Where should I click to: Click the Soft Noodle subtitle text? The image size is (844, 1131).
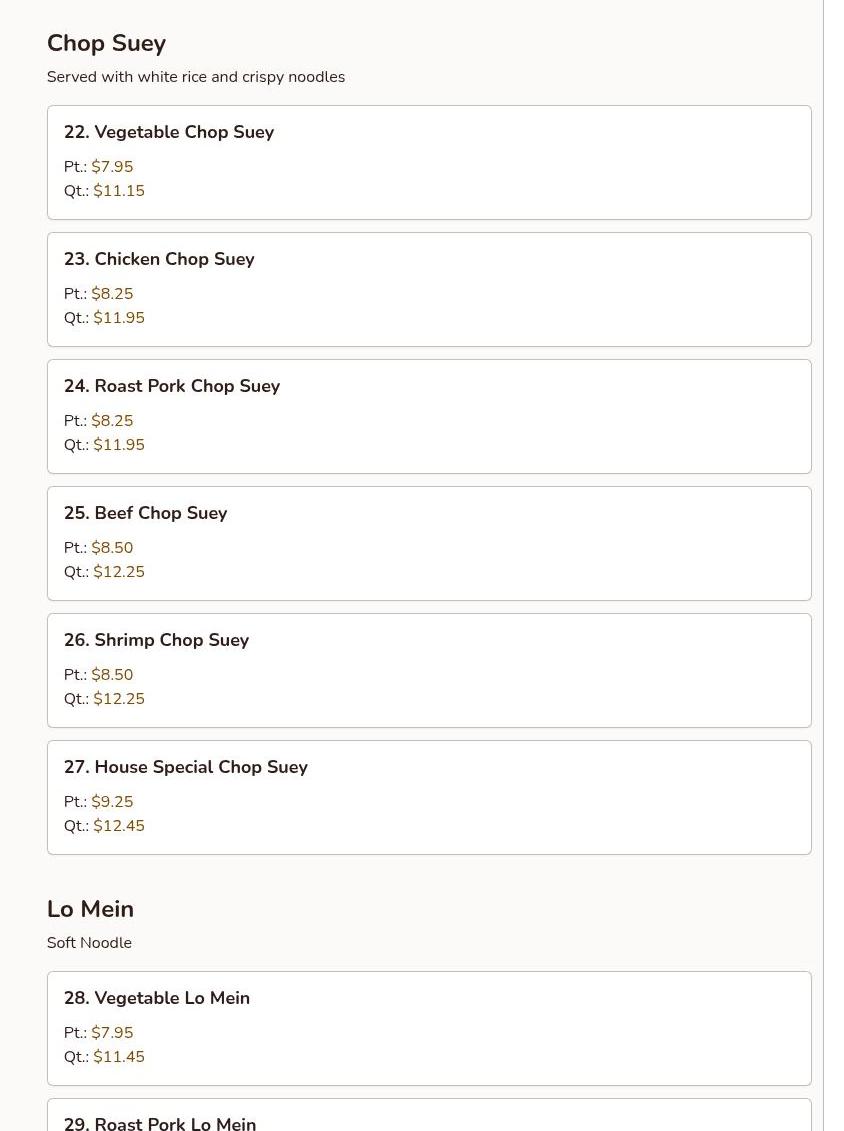tap(89, 943)
